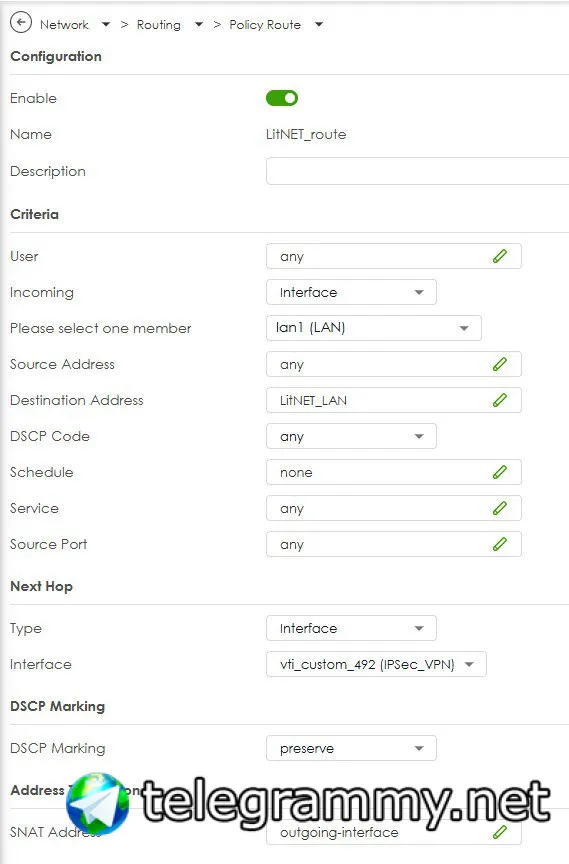Open the Incoming Interface dropdown

coord(351,292)
